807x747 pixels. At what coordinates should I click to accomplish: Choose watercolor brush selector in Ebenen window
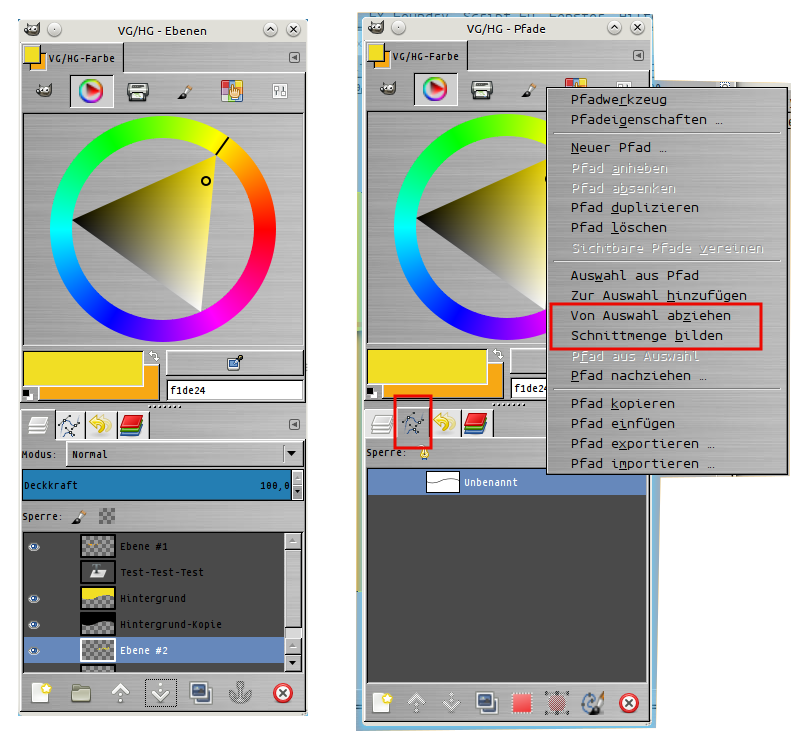185,92
